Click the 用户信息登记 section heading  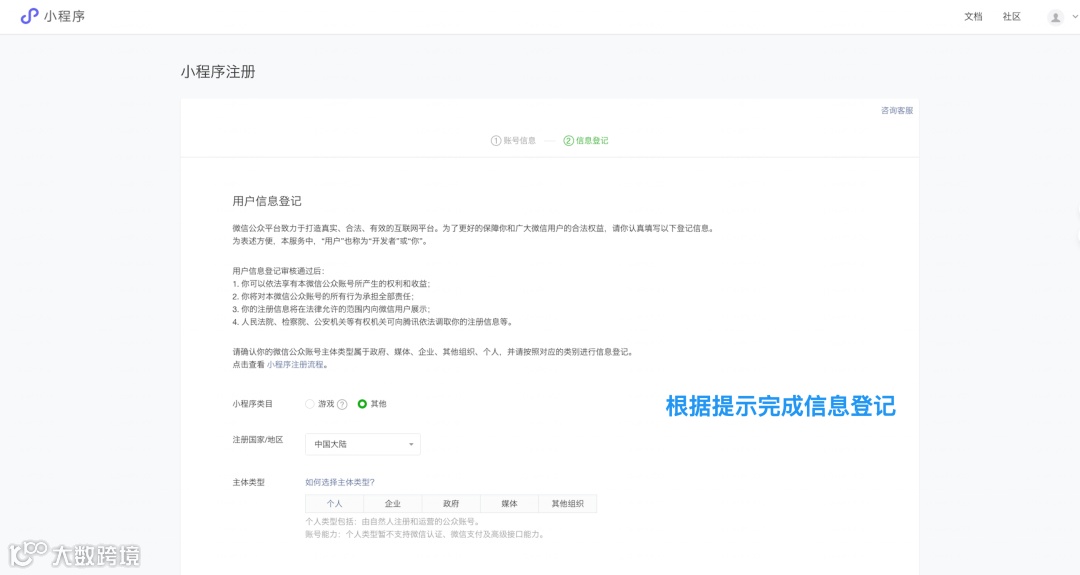[x=267, y=201]
